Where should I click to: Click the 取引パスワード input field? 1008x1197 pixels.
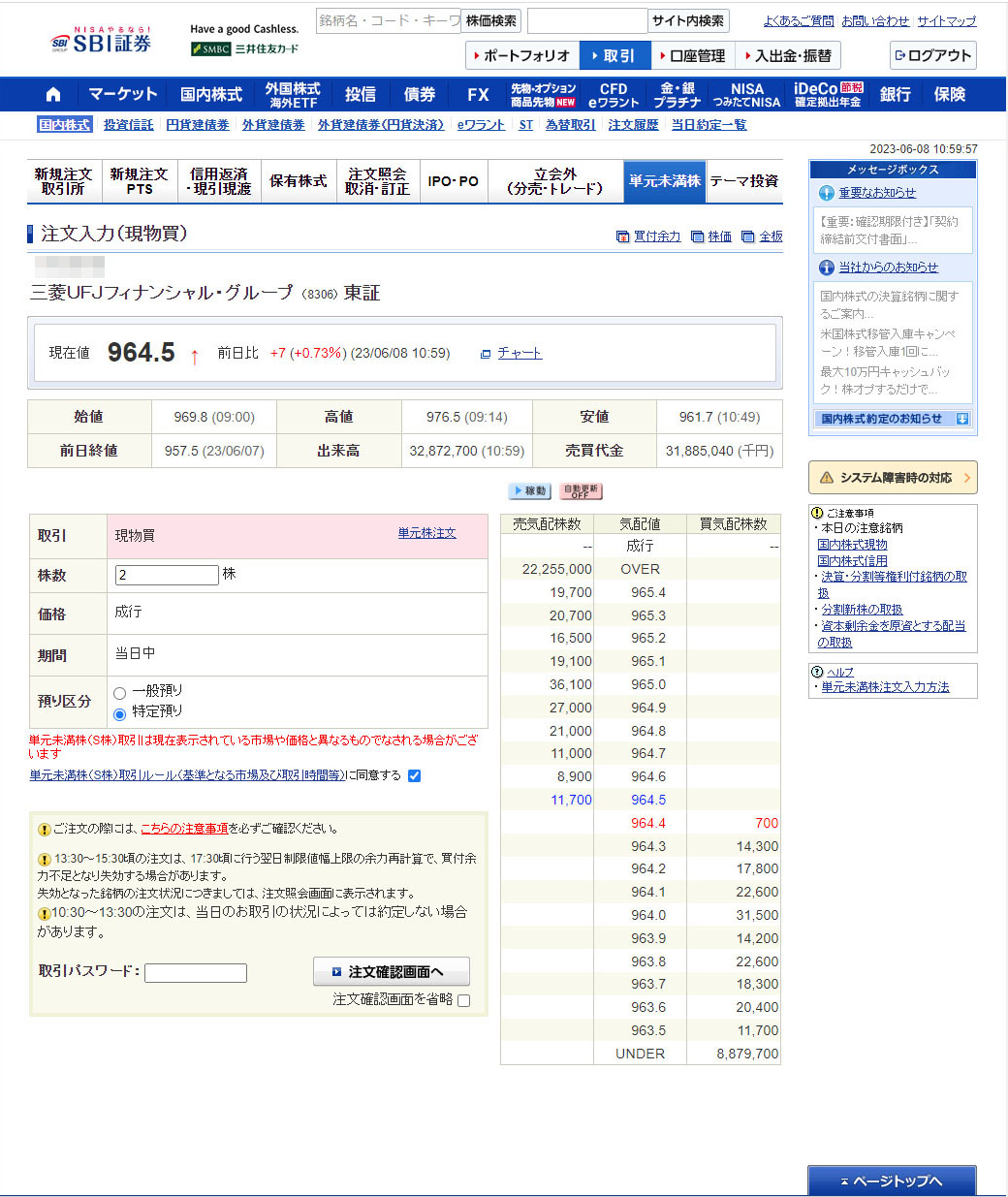[x=196, y=973]
